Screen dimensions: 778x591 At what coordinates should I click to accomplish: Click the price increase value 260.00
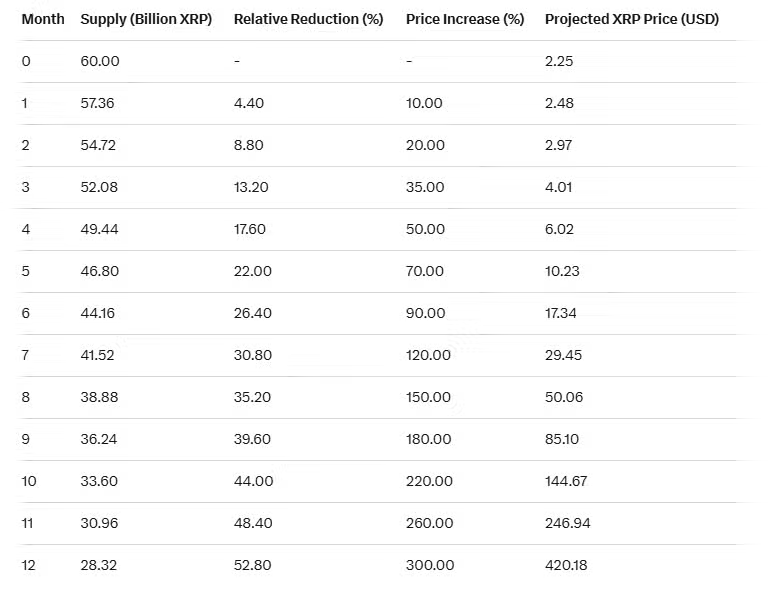[429, 523]
